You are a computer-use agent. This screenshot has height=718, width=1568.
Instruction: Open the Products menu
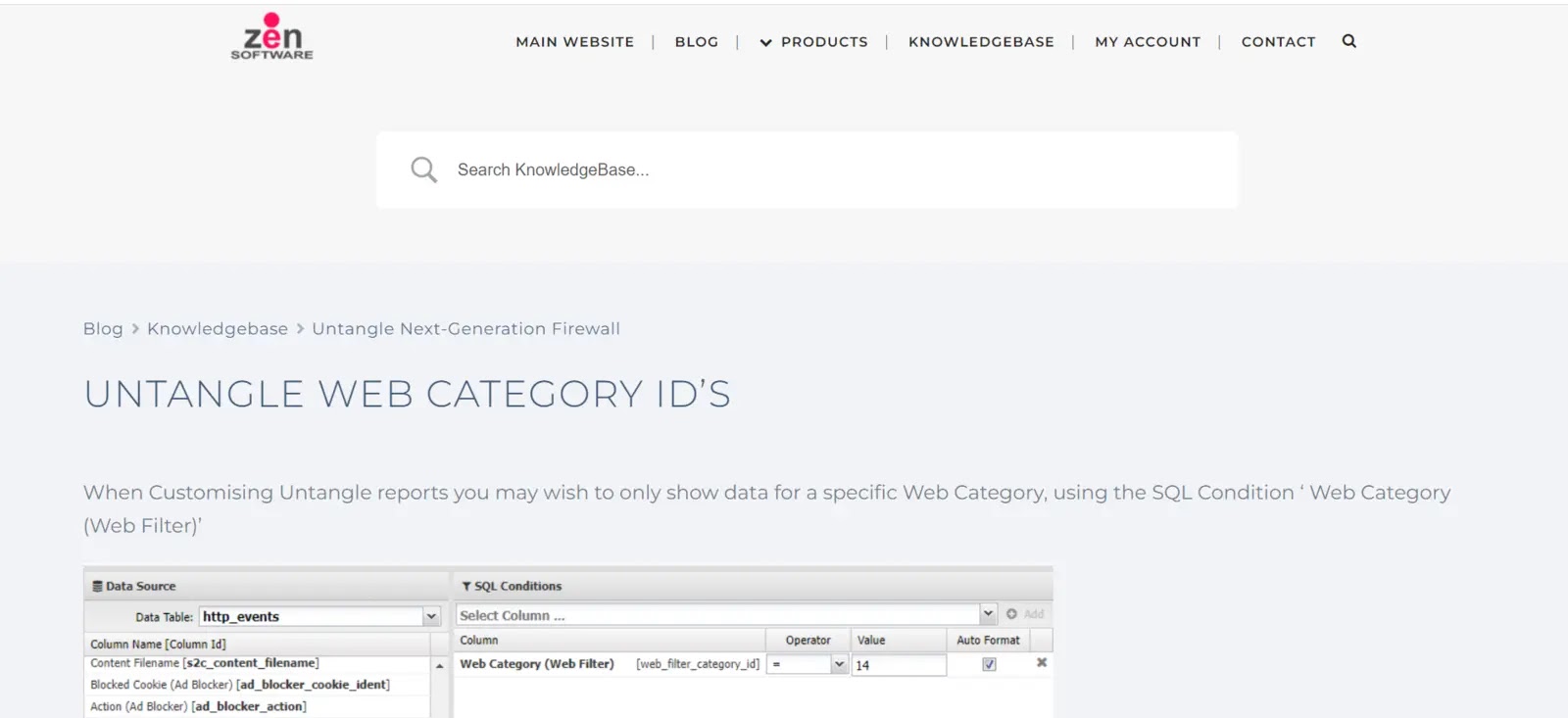824,42
